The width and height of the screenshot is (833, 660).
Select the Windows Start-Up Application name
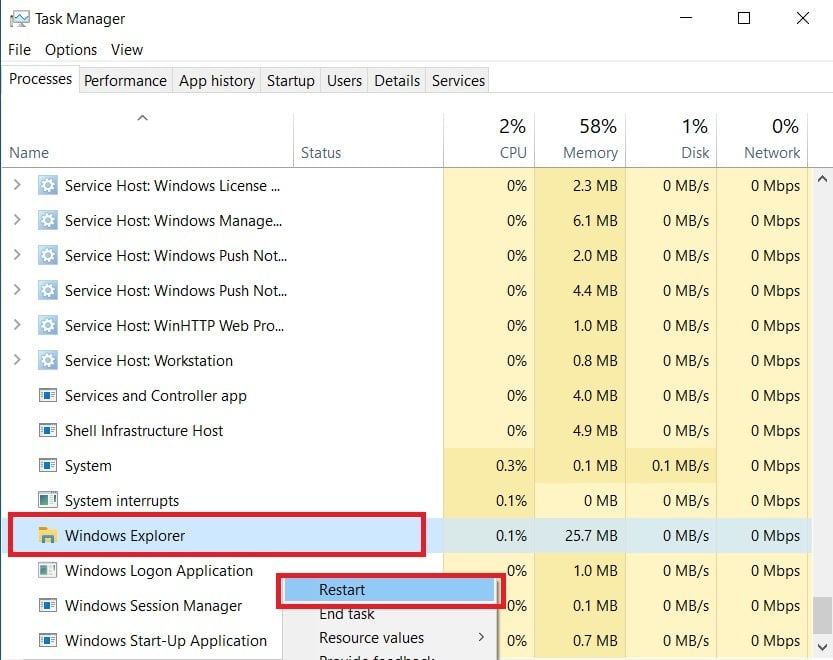click(166, 641)
